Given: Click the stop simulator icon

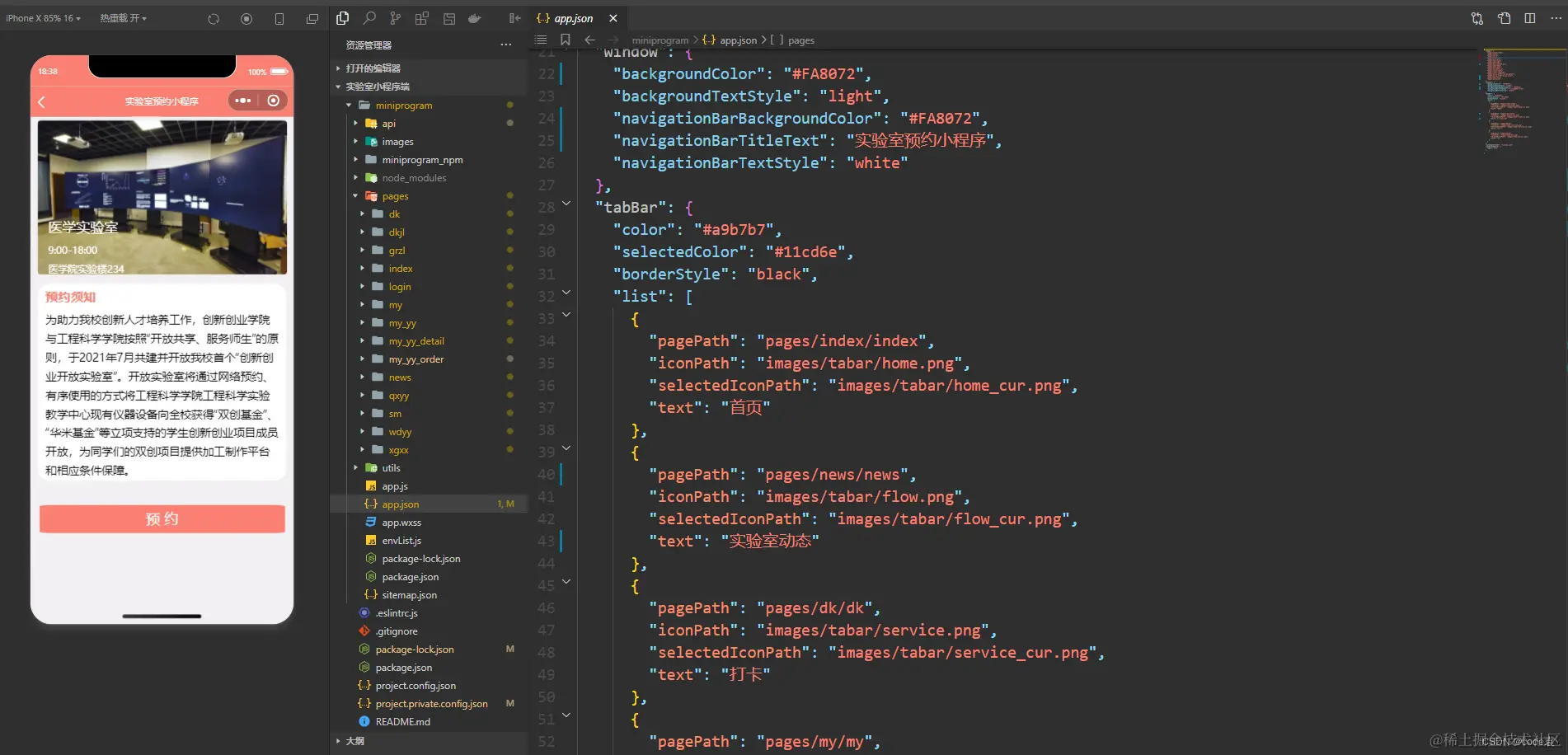Looking at the screenshot, I should pos(246,19).
